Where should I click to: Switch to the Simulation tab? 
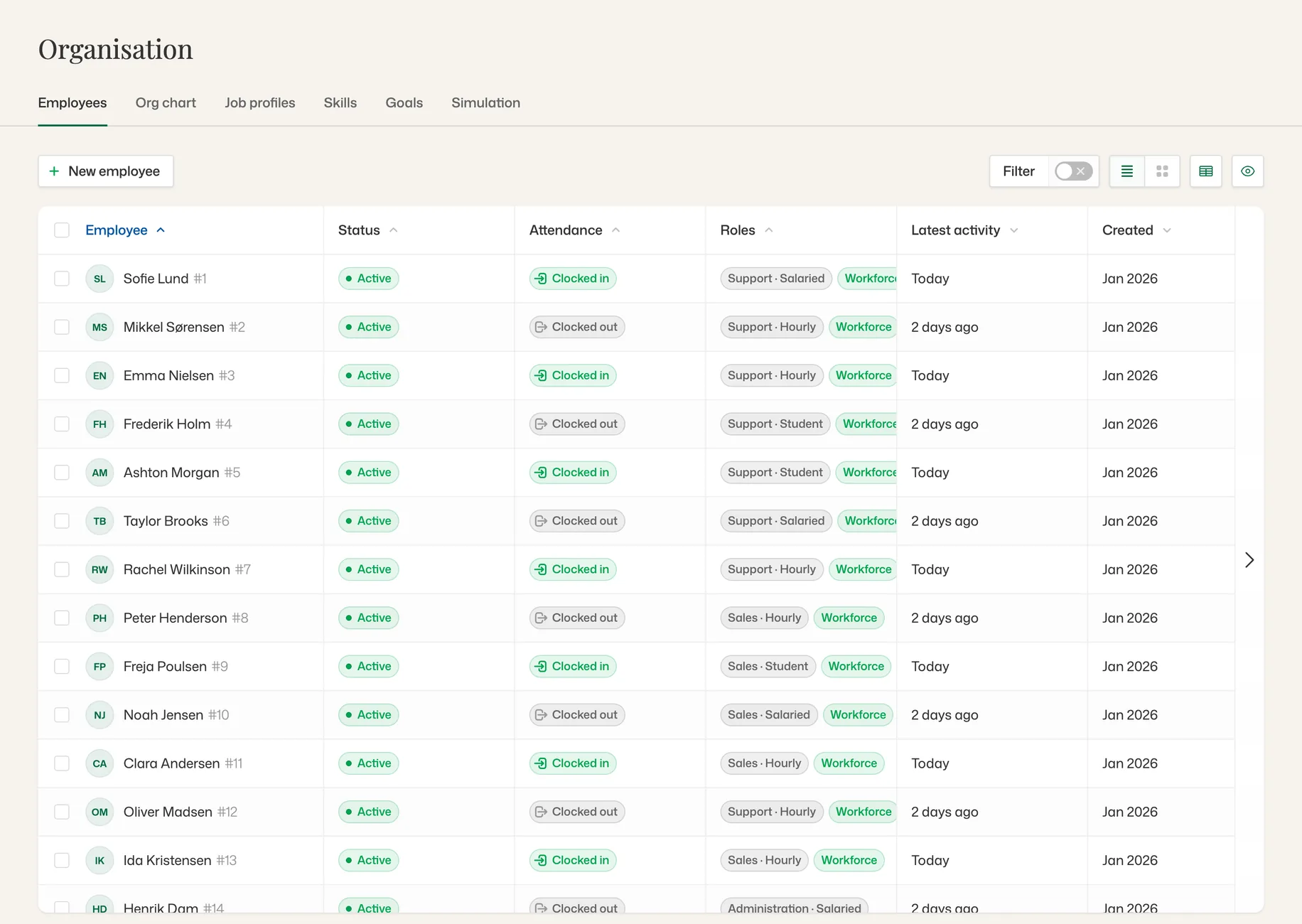486,103
